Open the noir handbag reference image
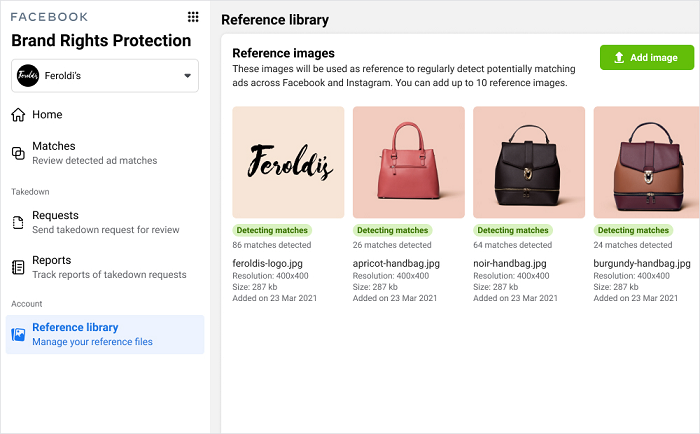 pyautogui.click(x=528, y=162)
